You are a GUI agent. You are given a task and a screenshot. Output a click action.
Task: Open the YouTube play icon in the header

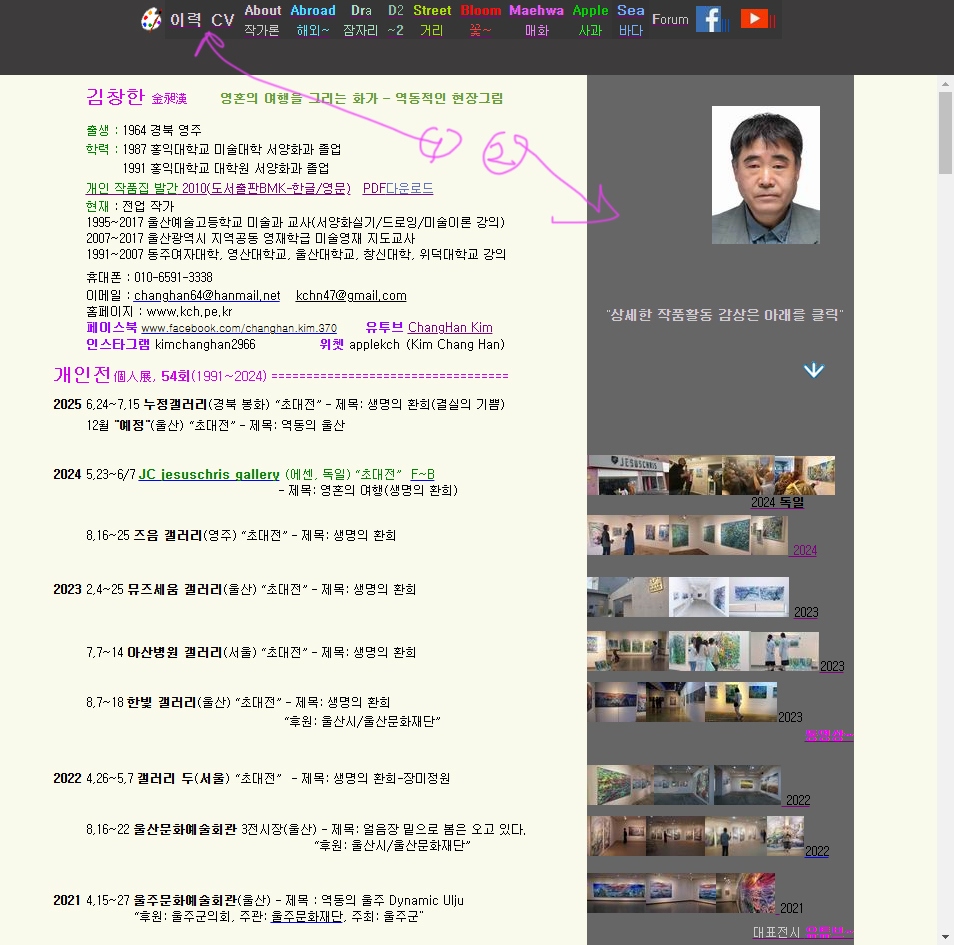(754, 19)
